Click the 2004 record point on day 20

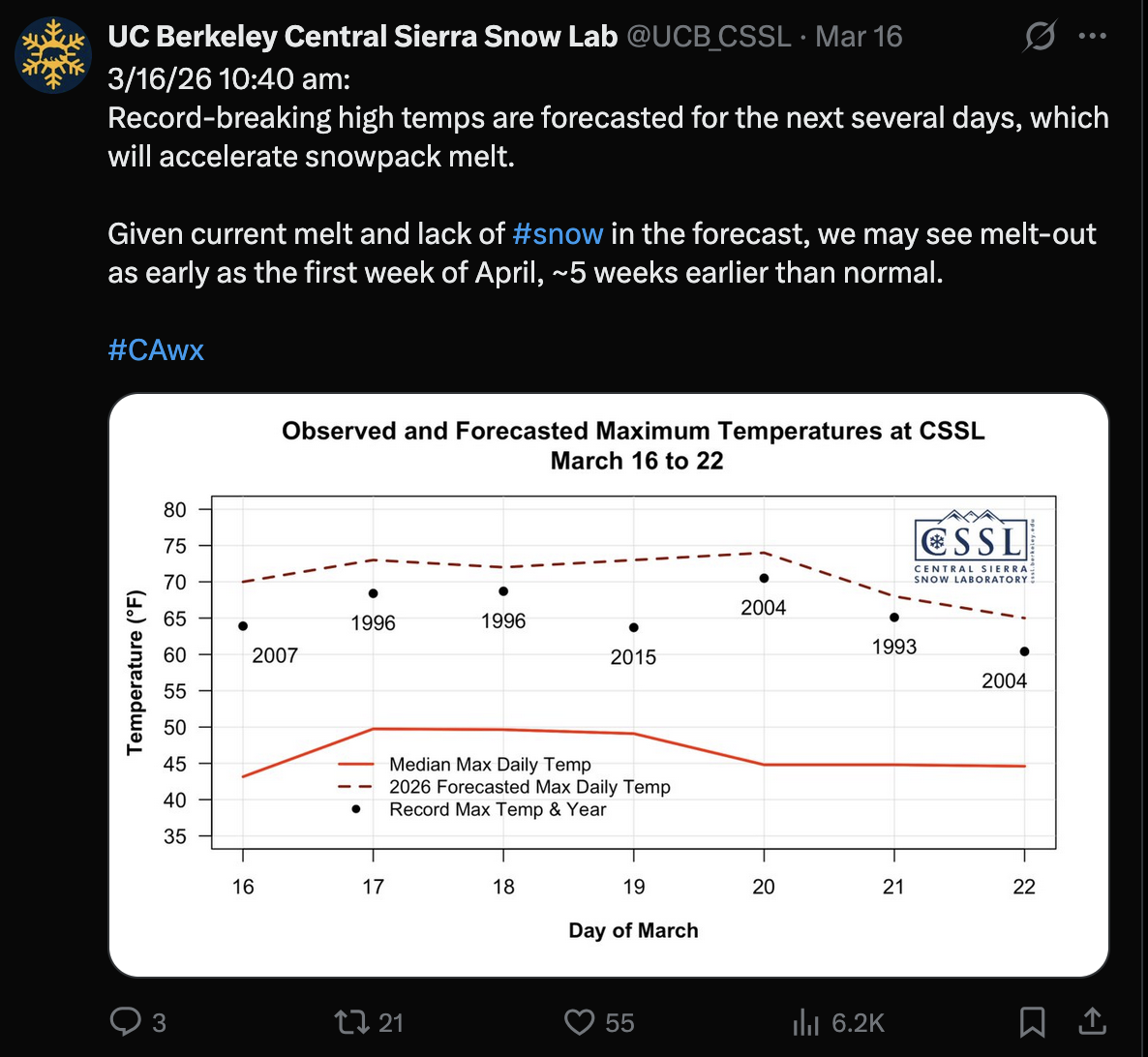point(764,579)
